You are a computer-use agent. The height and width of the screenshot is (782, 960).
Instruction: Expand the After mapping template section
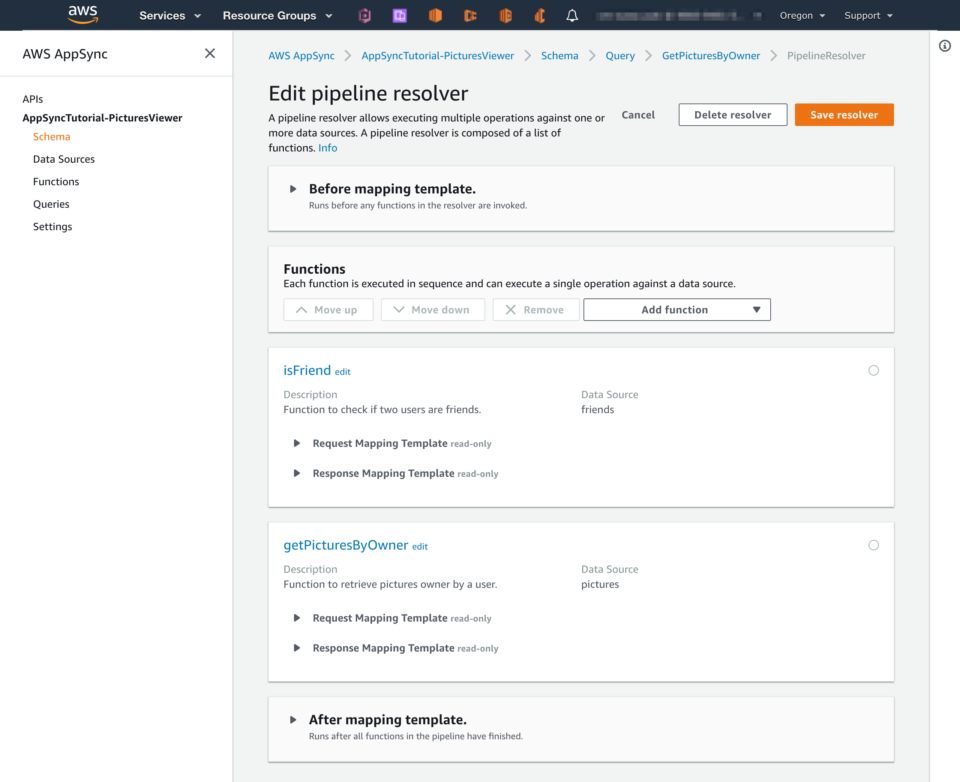[x=293, y=720]
